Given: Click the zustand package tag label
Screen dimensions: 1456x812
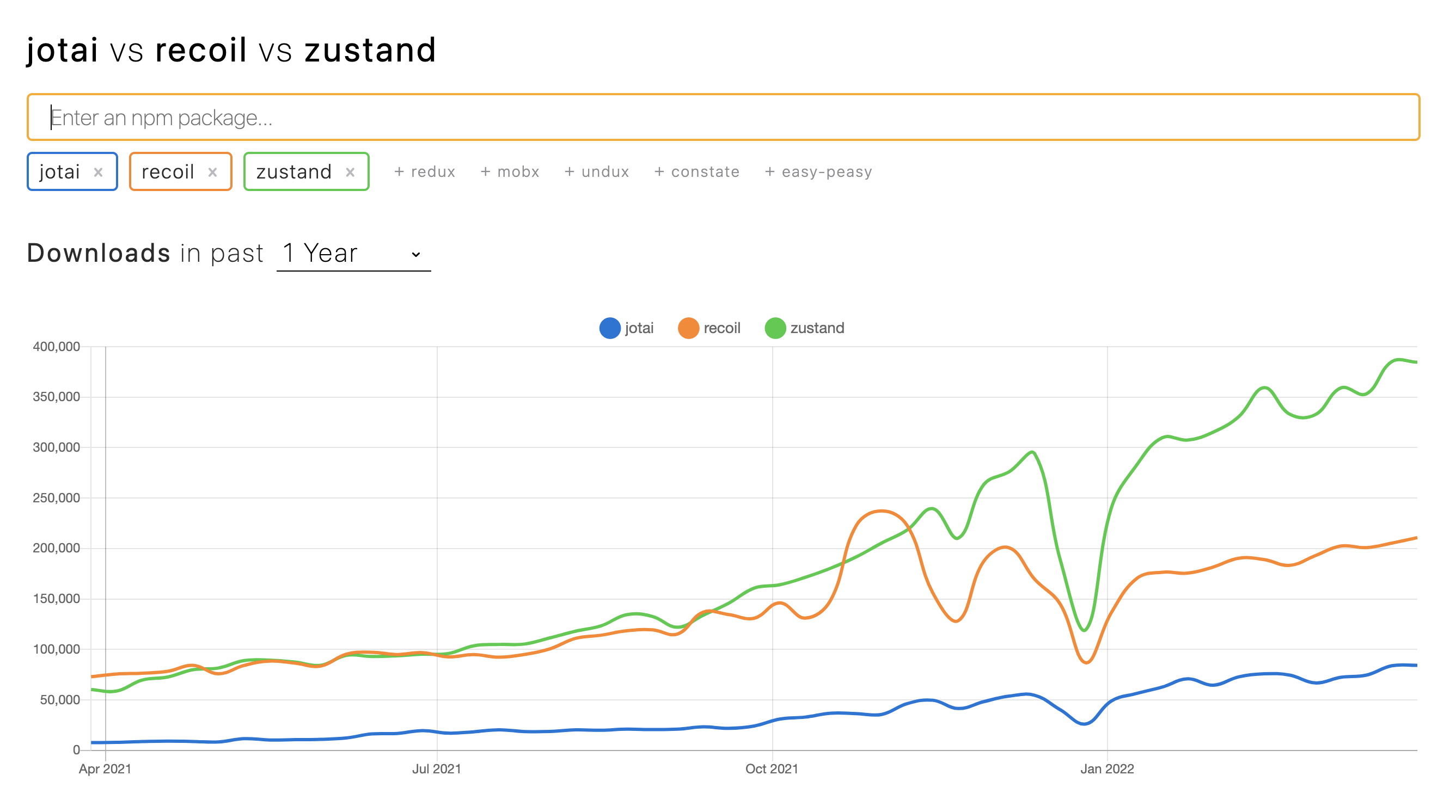Looking at the screenshot, I should (293, 172).
